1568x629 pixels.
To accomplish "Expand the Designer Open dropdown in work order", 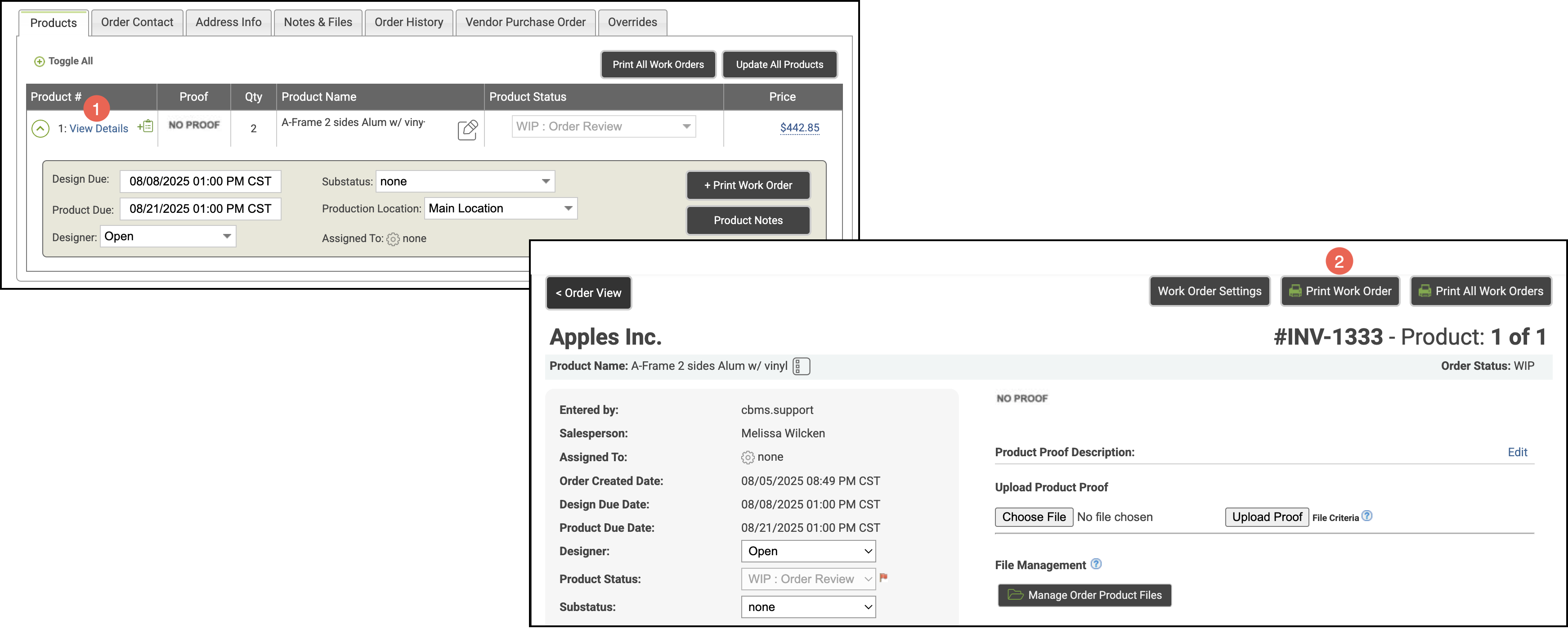I will pos(808,551).
